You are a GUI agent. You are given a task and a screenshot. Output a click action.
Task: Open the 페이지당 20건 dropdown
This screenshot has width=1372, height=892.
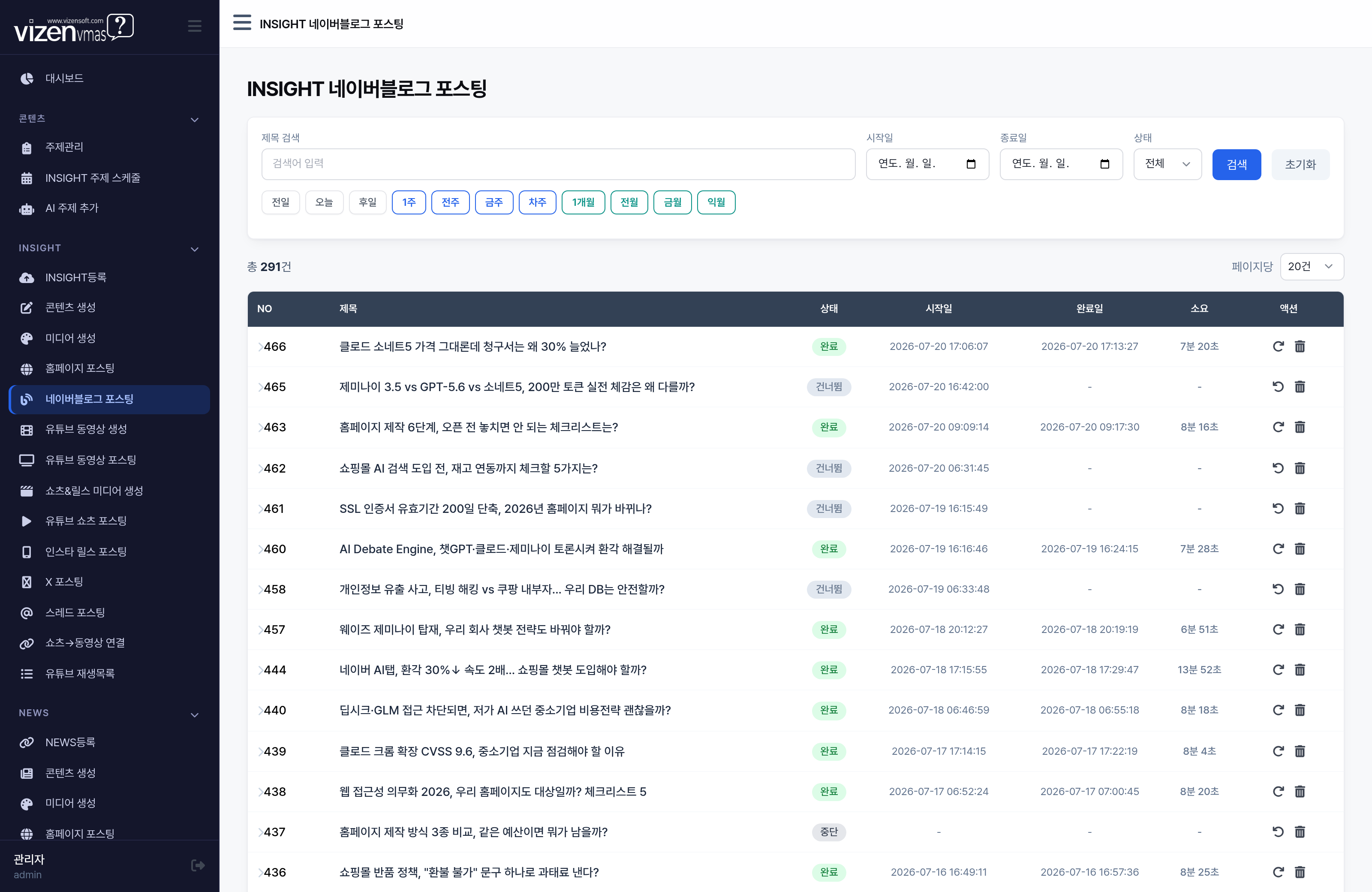[x=1312, y=266]
